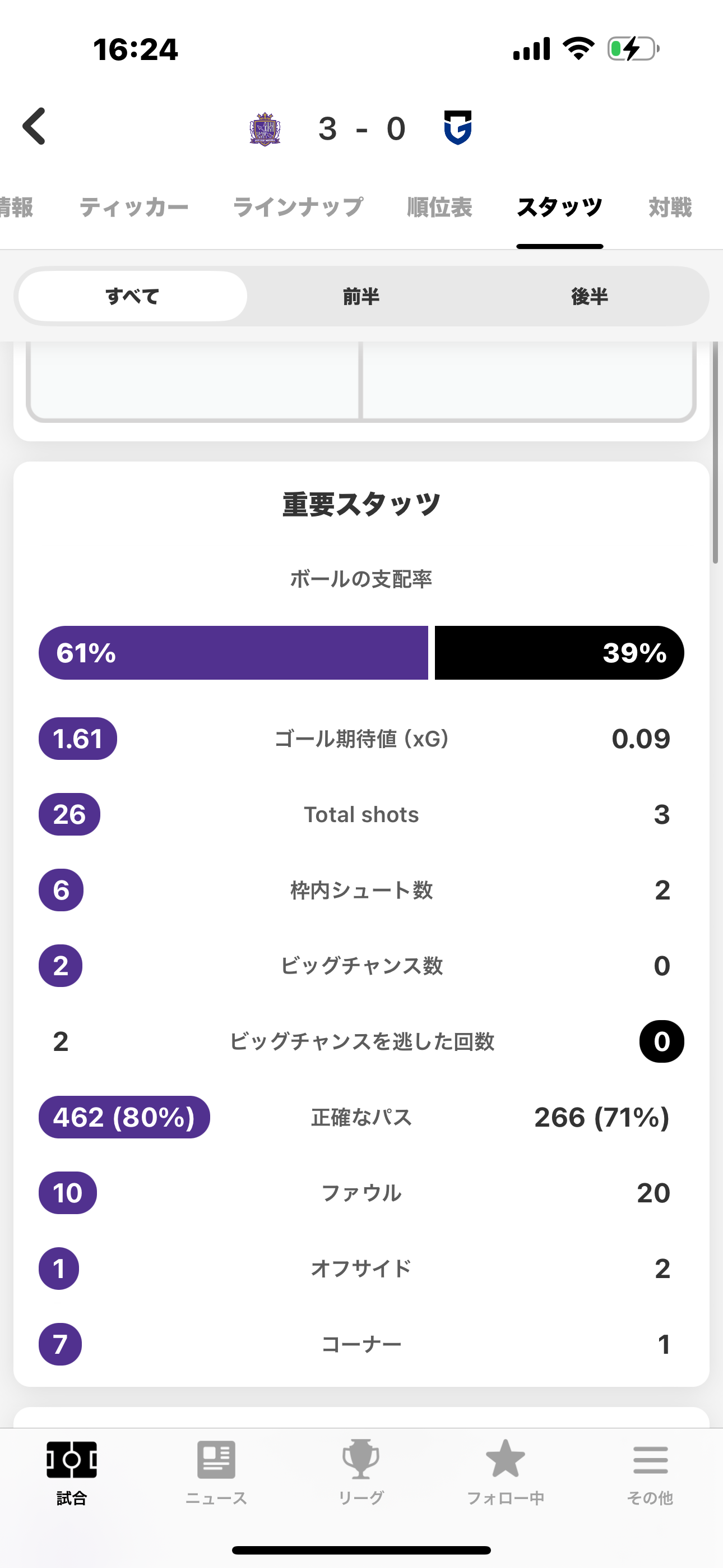Open the 順位表 standings tab
This screenshot has width=723, height=1568.
coord(439,207)
